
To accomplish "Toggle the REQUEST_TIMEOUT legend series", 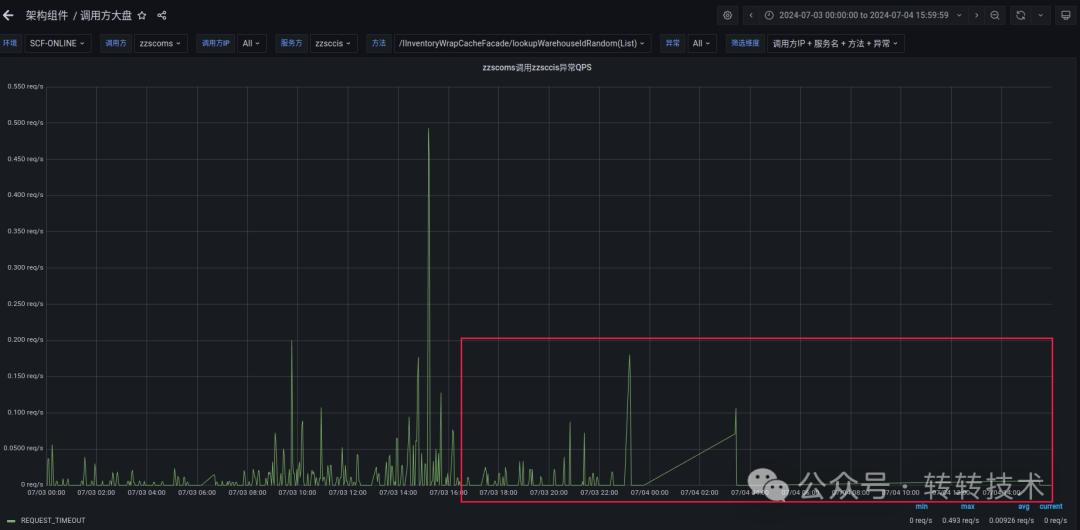I will pyautogui.click(x=53, y=520).
